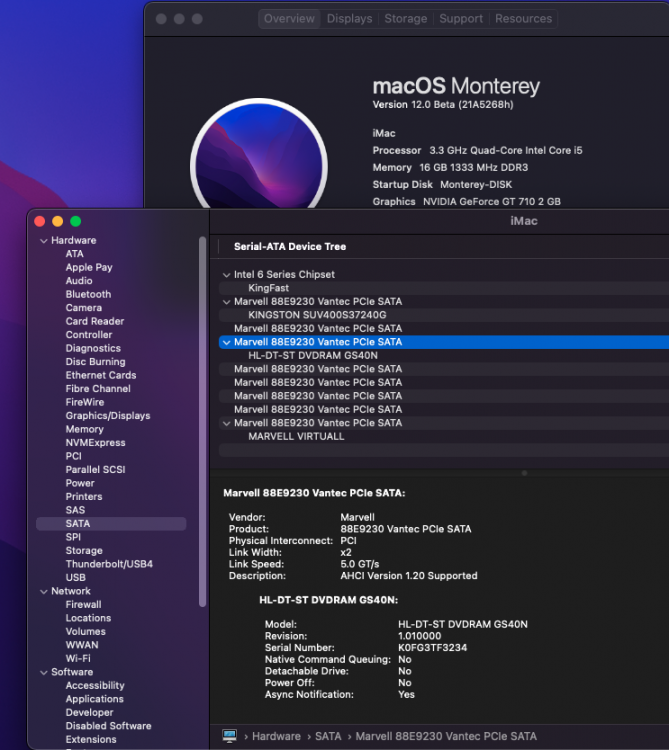
Task: Select Ethernet Cards entry
Action: (101, 375)
